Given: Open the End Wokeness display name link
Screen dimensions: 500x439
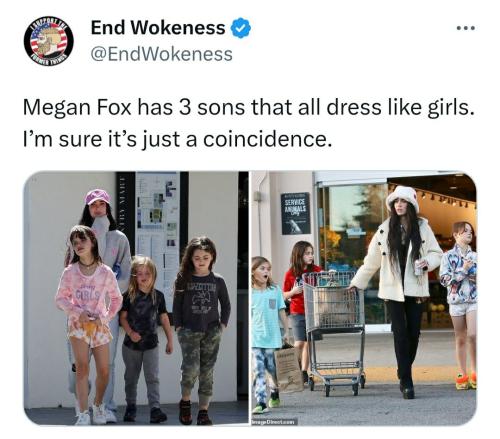Looking at the screenshot, I should click(x=158, y=27).
